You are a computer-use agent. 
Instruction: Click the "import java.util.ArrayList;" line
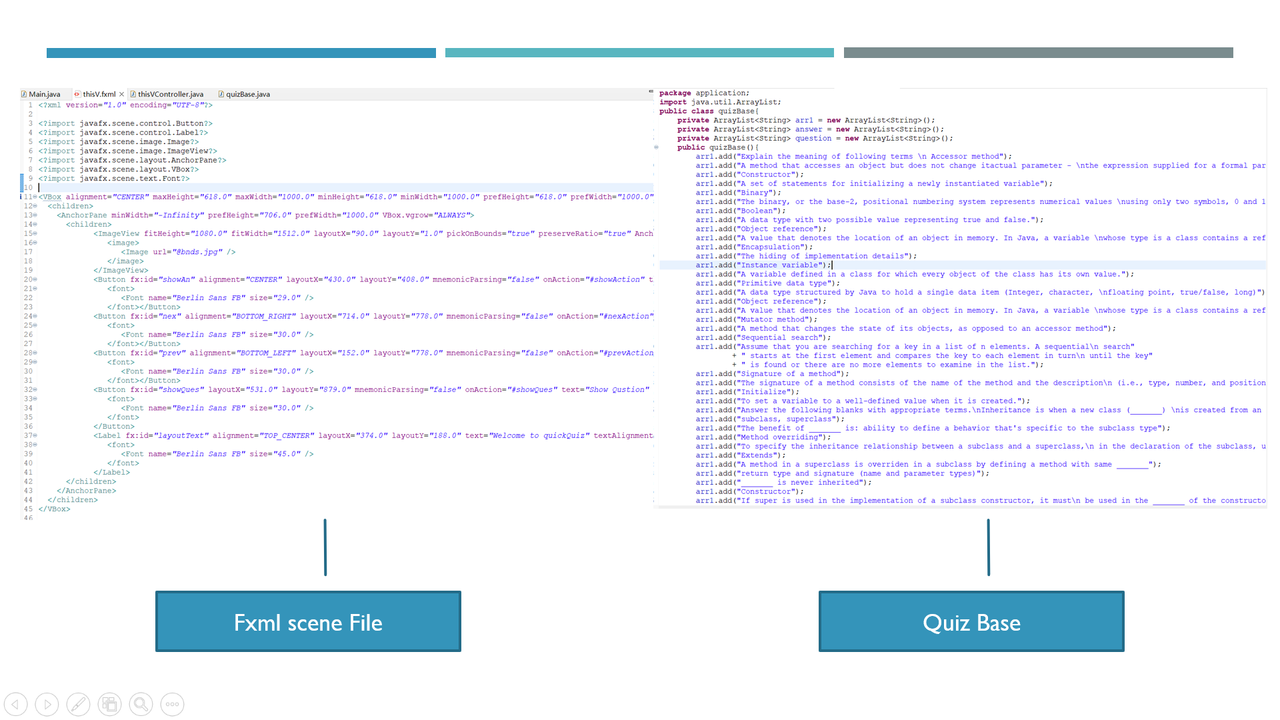[720, 102]
